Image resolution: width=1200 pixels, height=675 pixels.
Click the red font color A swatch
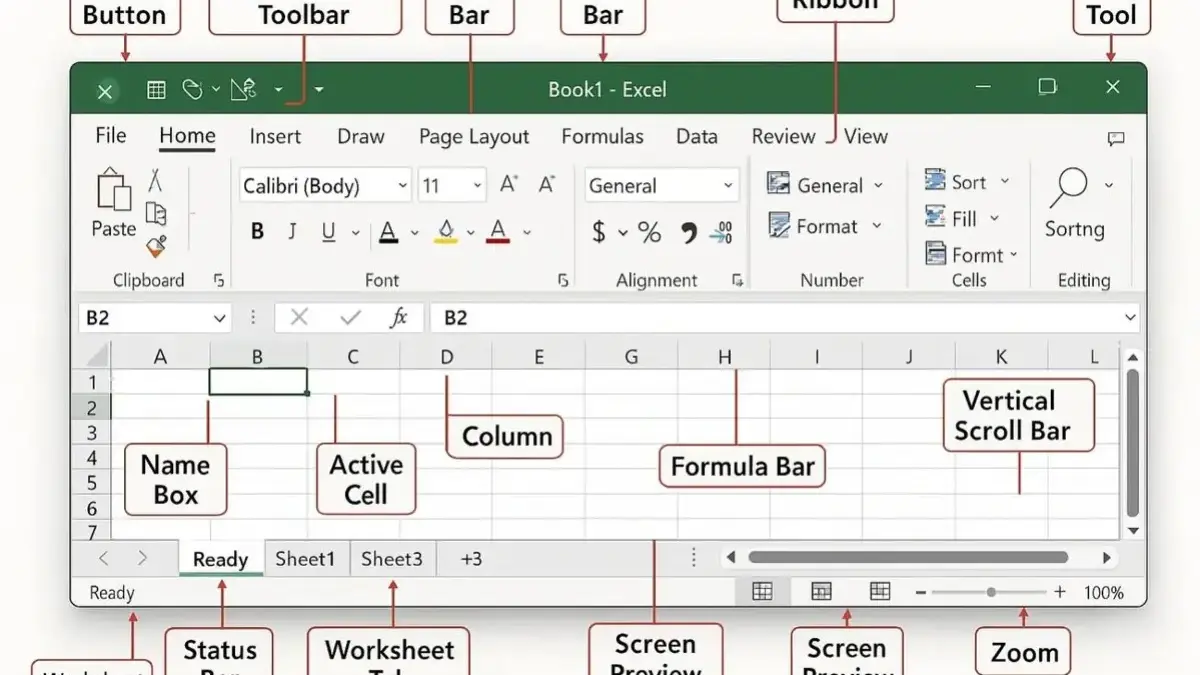tap(498, 233)
